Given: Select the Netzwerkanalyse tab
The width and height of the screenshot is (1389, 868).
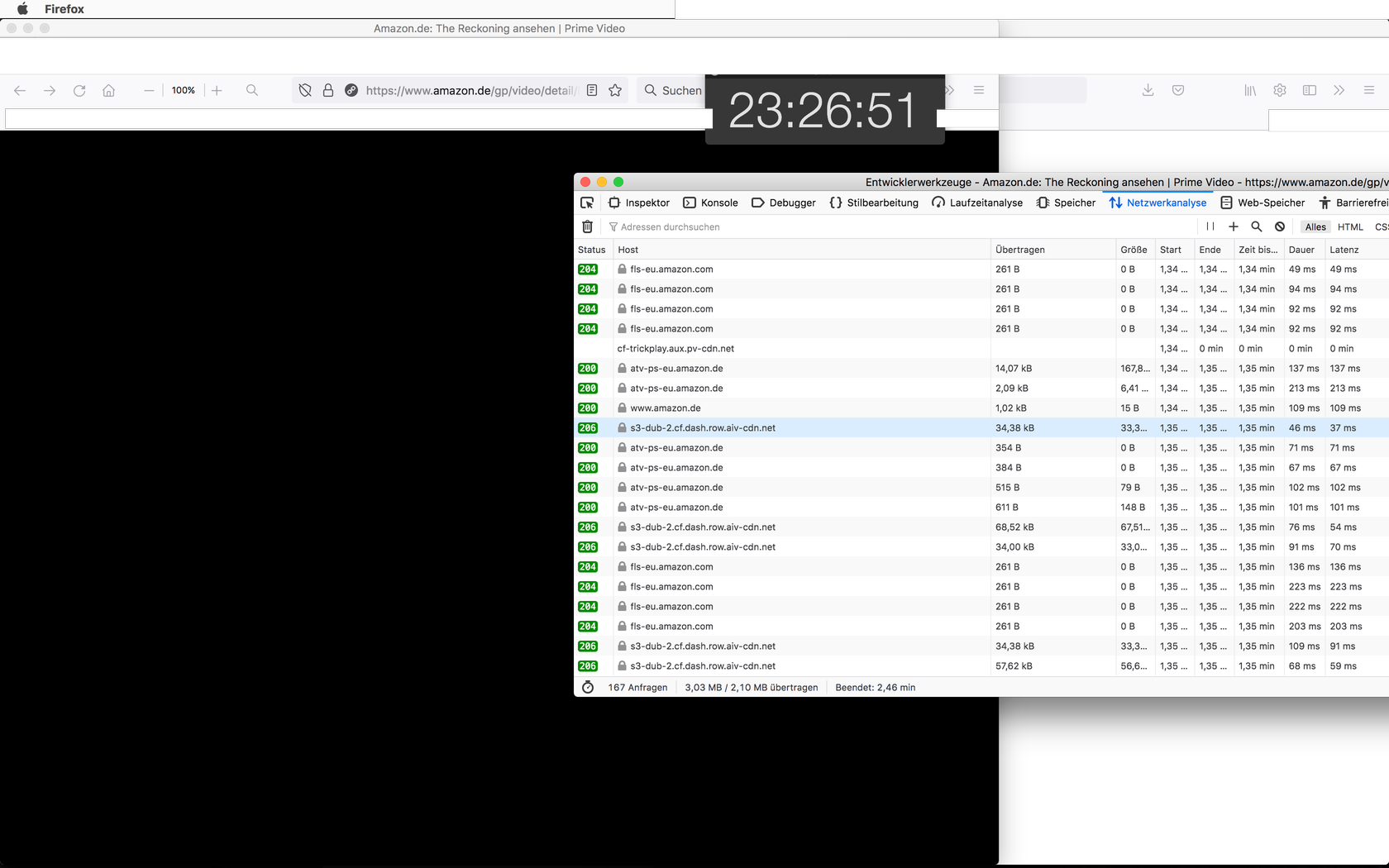Looking at the screenshot, I should (1157, 203).
